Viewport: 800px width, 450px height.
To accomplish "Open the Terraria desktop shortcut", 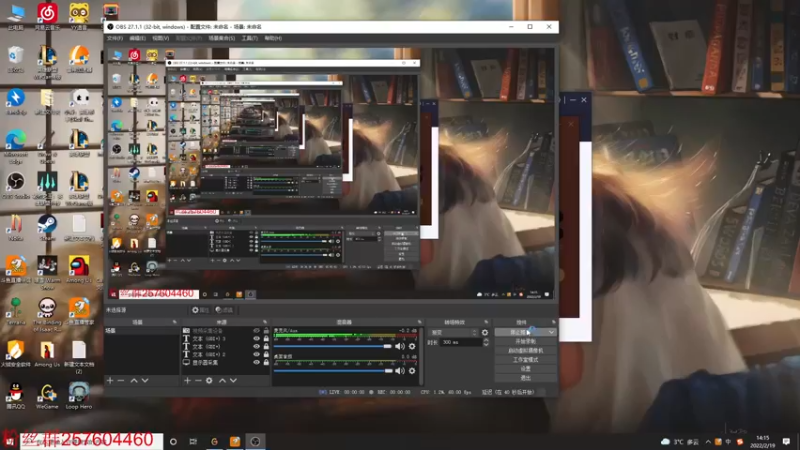I will click(x=16, y=312).
